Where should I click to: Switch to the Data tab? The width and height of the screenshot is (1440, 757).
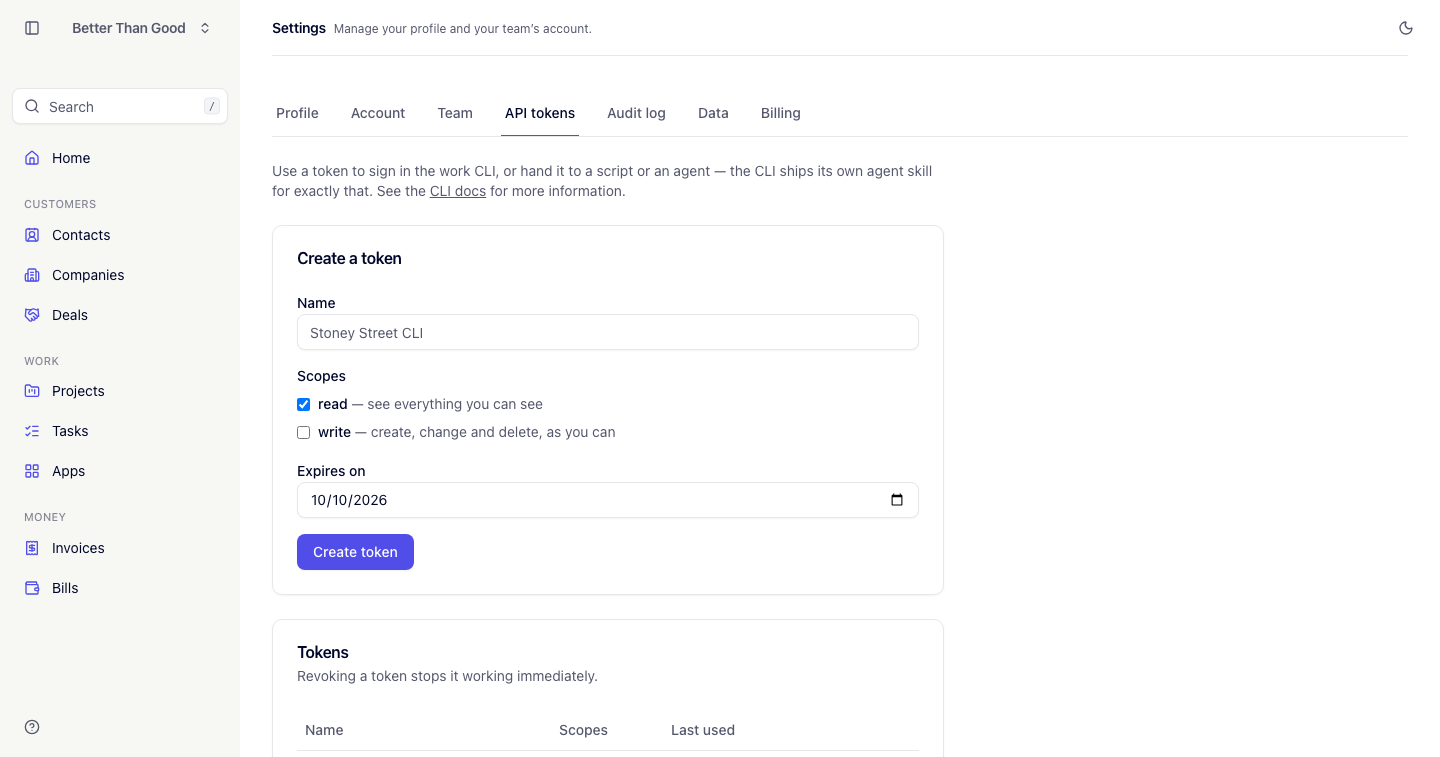click(713, 113)
